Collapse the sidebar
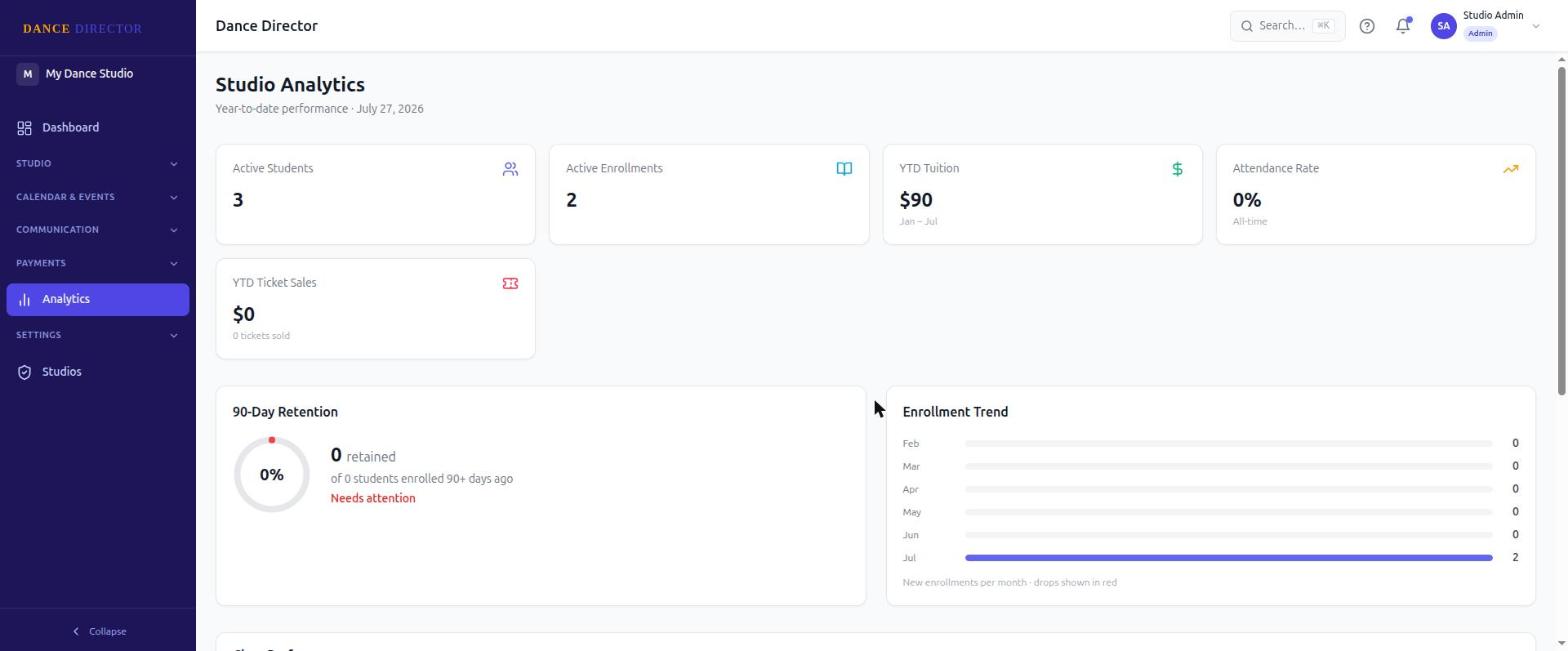The image size is (1568, 651). click(x=98, y=632)
